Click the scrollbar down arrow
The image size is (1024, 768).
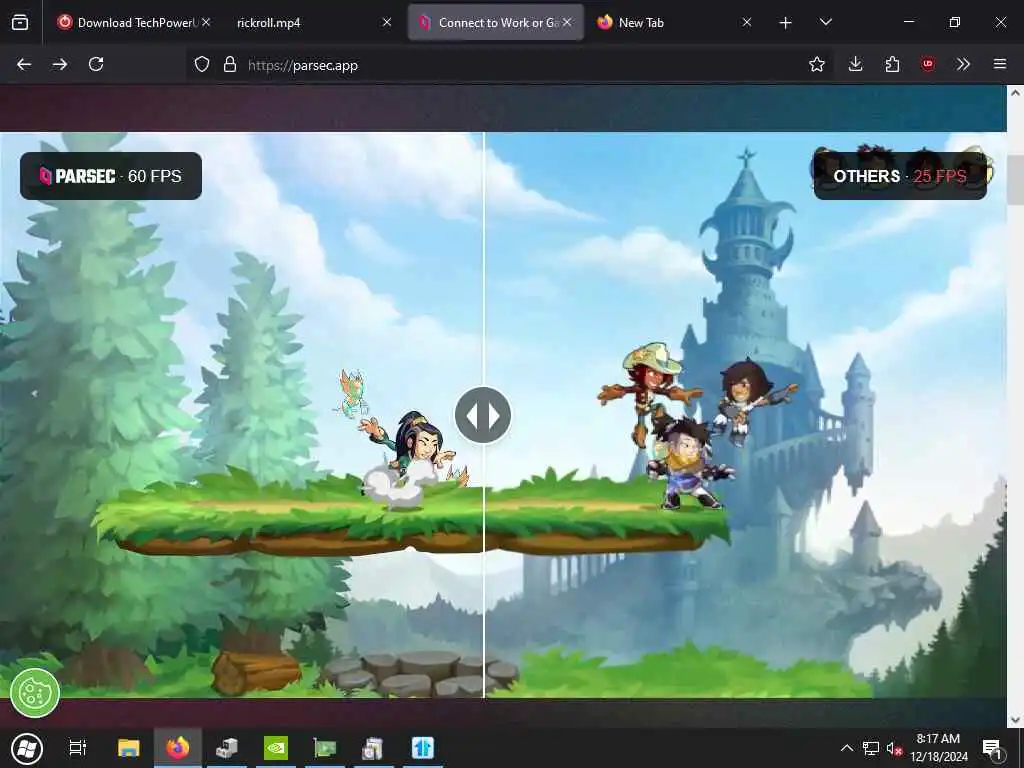click(1015, 720)
